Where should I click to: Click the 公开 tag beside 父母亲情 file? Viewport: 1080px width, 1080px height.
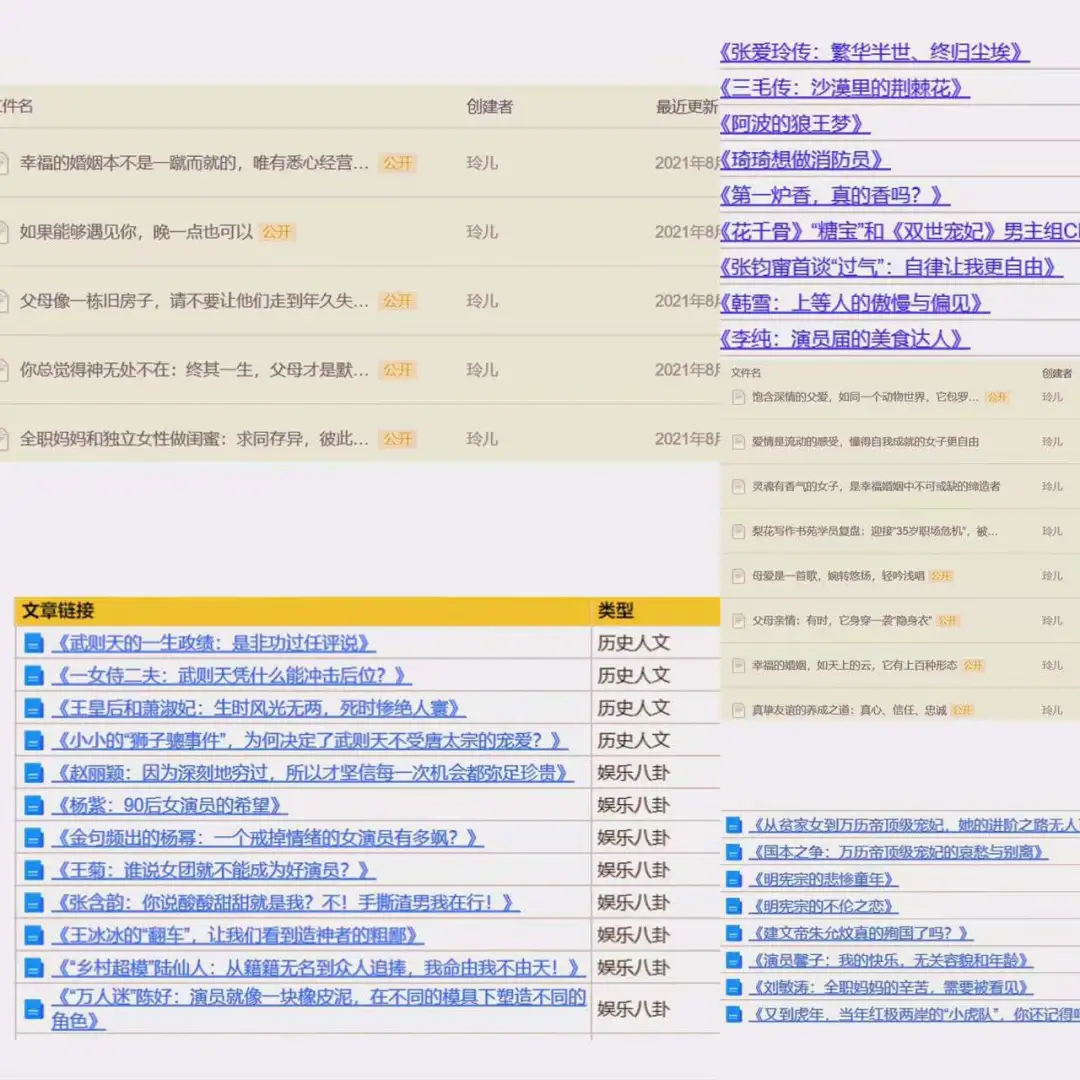(948, 621)
